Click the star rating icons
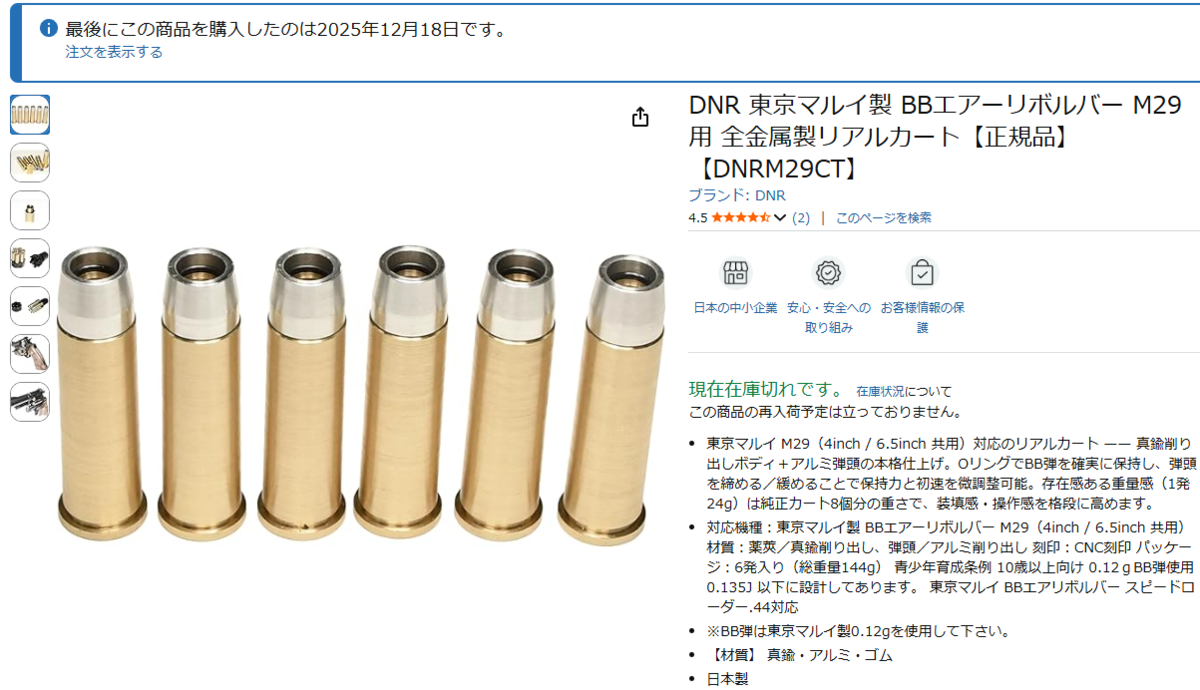The height and width of the screenshot is (690, 1200). (x=740, y=217)
